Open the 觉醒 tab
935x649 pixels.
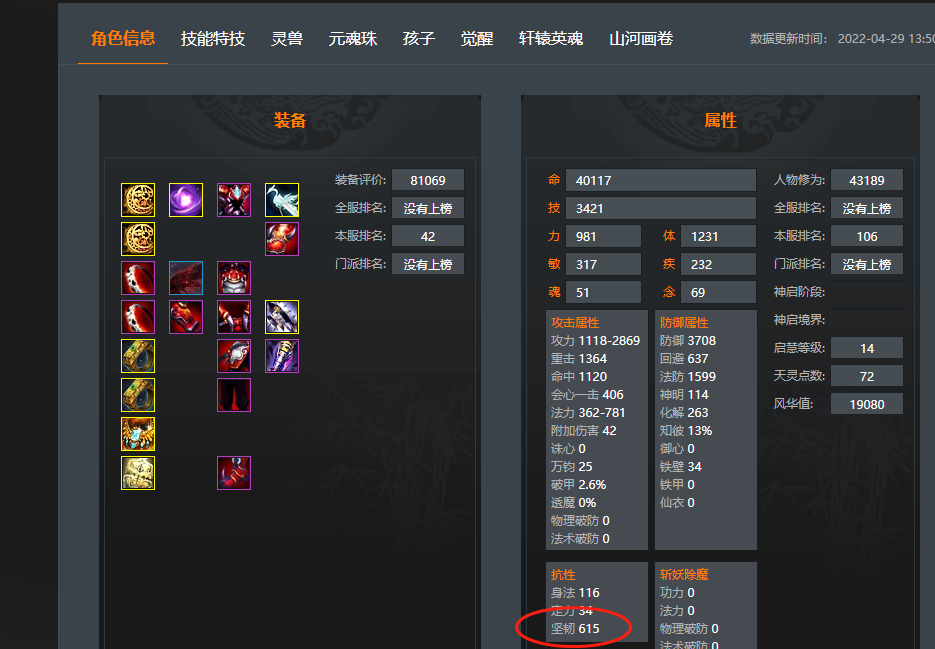pyautogui.click(x=476, y=39)
